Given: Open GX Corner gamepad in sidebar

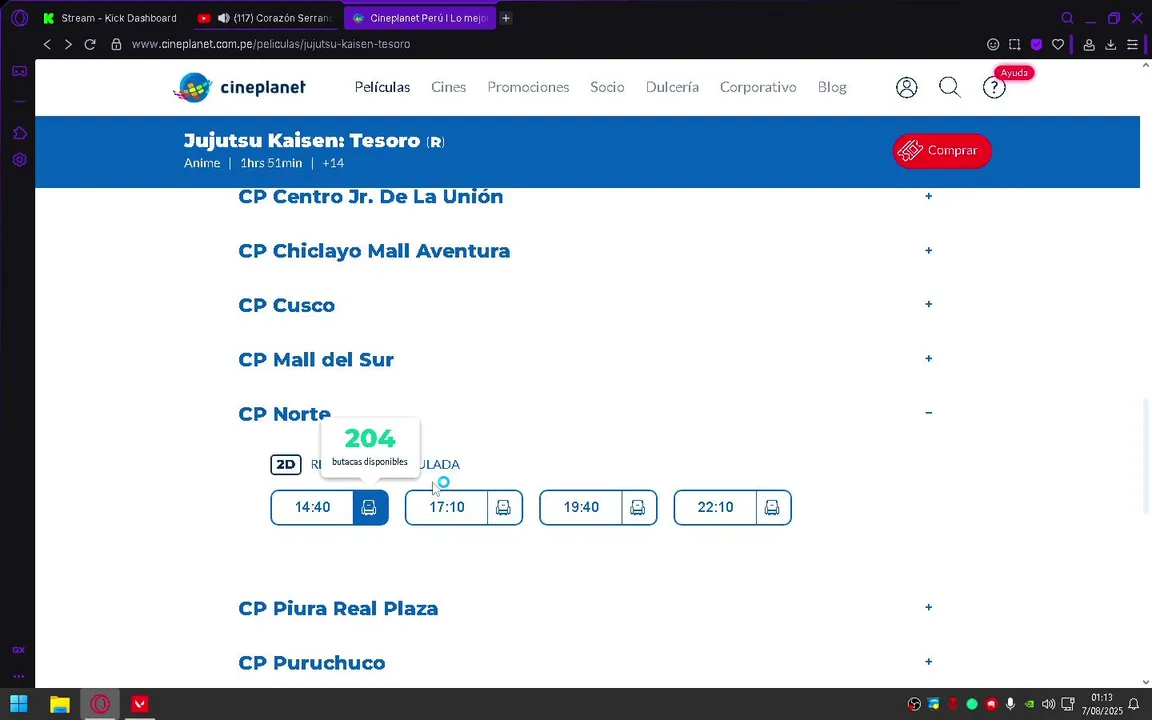Looking at the screenshot, I should coord(19,71).
